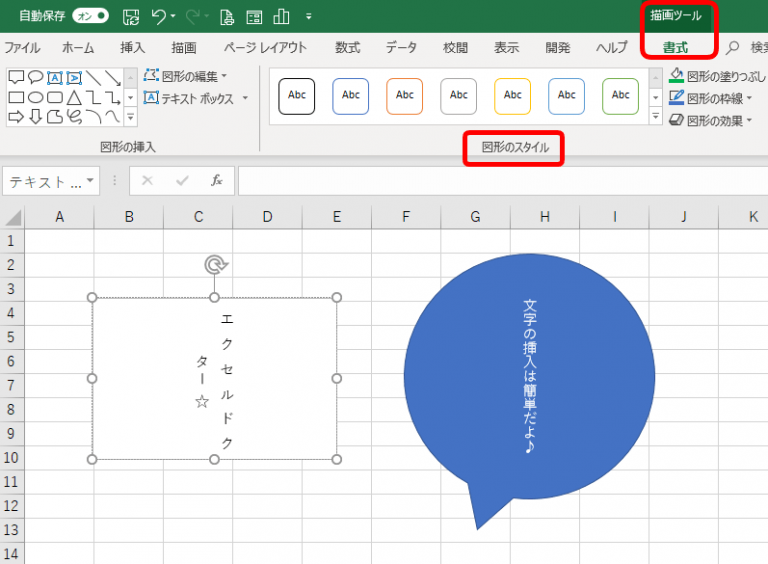
Task: Click the Undo arrow icon
Action: coord(158,16)
